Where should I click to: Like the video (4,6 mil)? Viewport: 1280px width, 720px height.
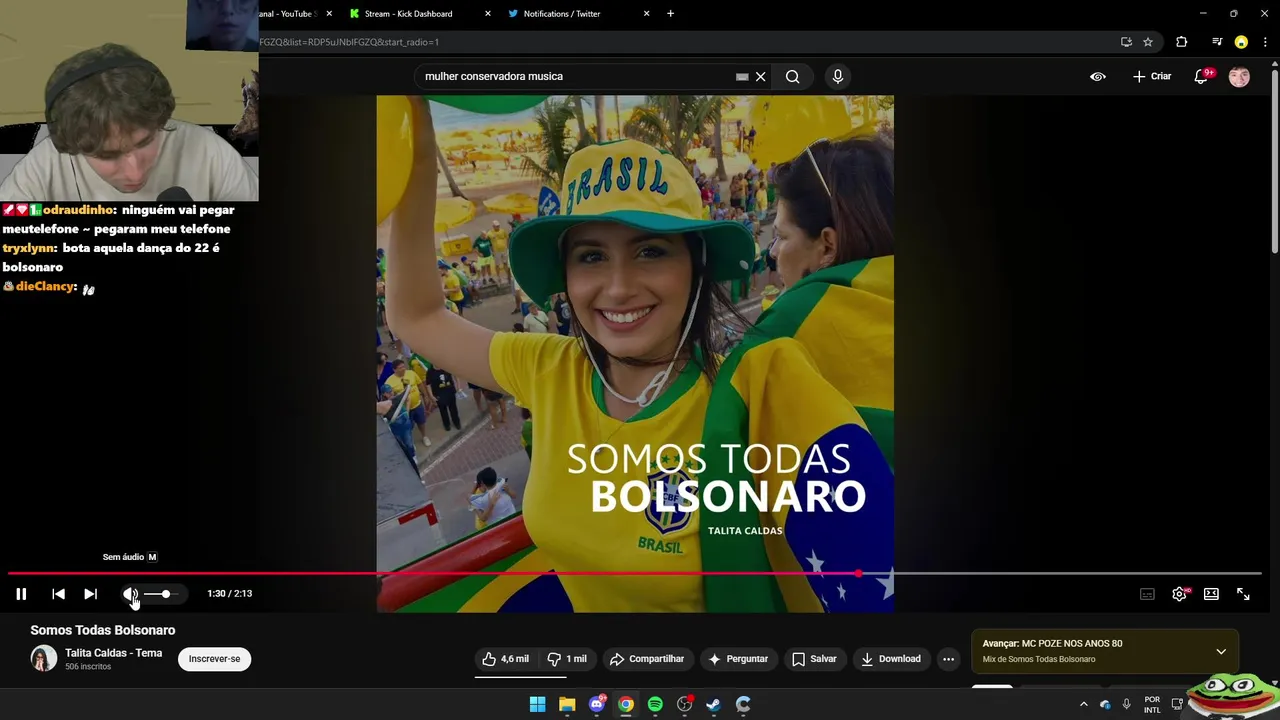pyautogui.click(x=506, y=659)
